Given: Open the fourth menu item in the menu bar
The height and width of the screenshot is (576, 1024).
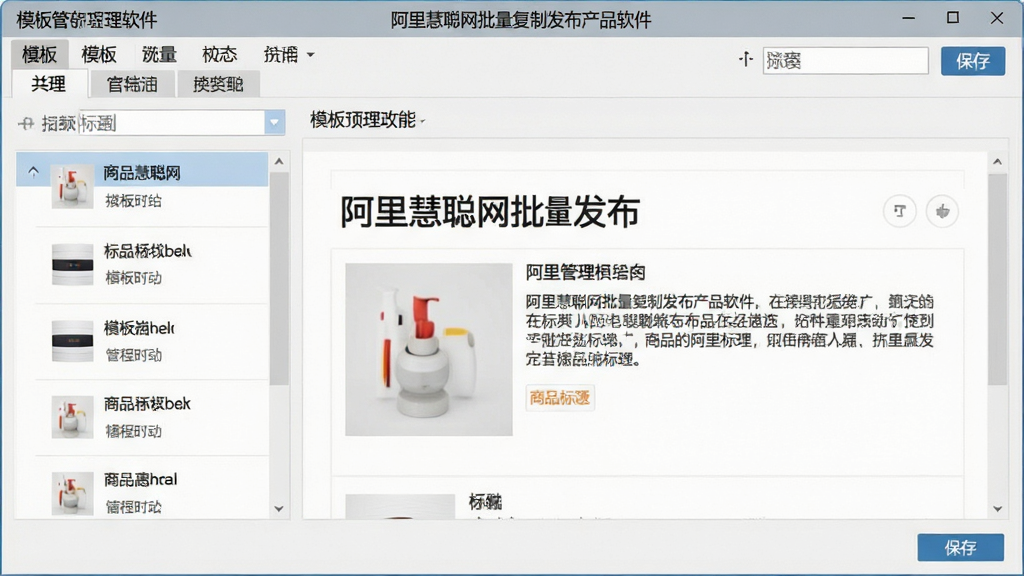Looking at the screenshot, I should 219,54.
